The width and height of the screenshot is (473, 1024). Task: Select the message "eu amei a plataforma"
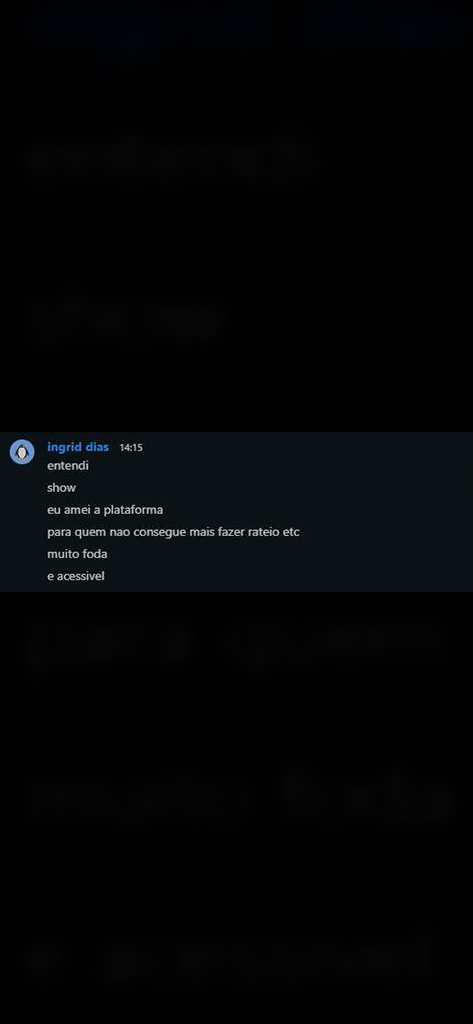pos(105,510)
